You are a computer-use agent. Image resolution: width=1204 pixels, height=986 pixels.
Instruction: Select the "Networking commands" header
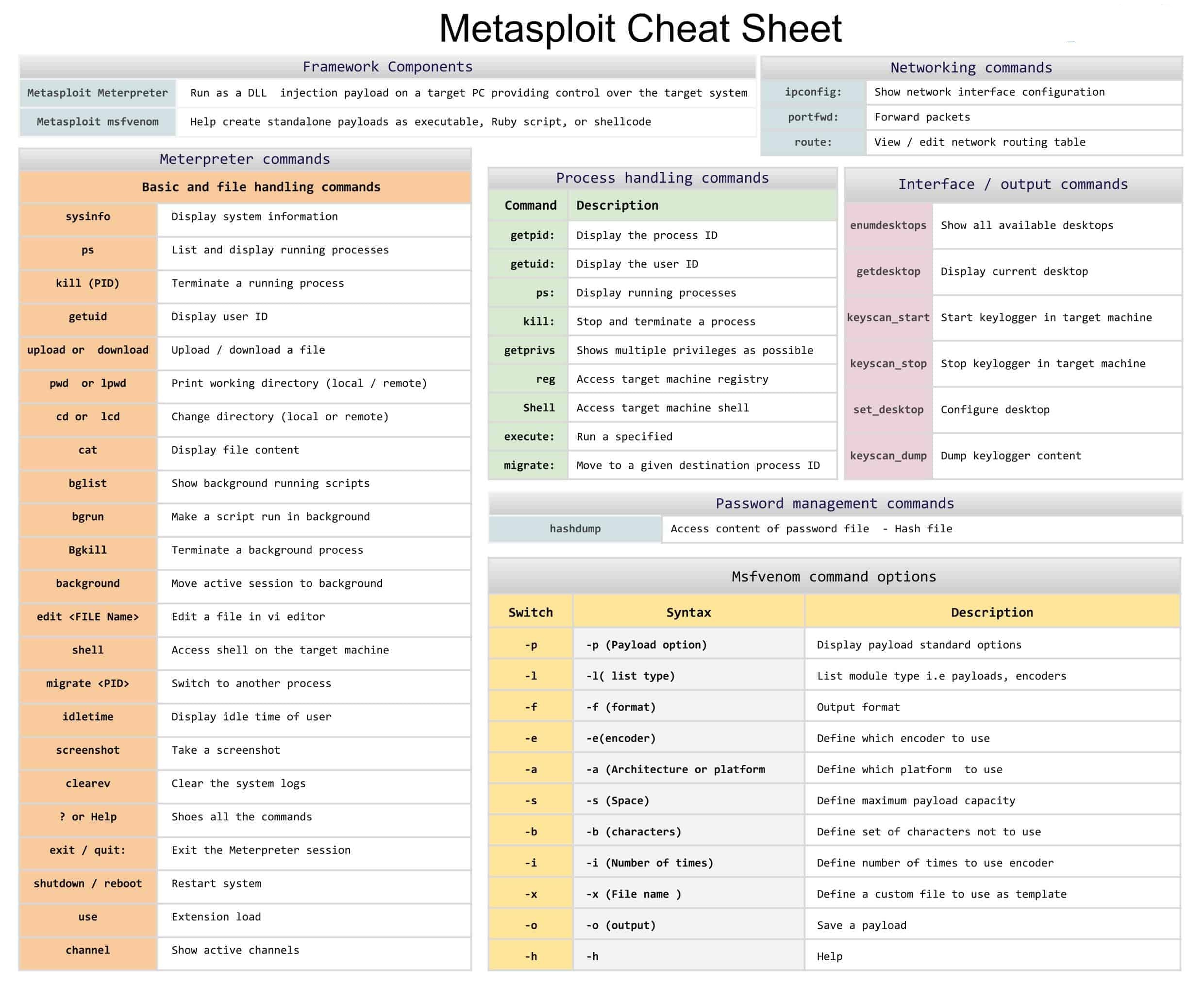coord(970,68)
